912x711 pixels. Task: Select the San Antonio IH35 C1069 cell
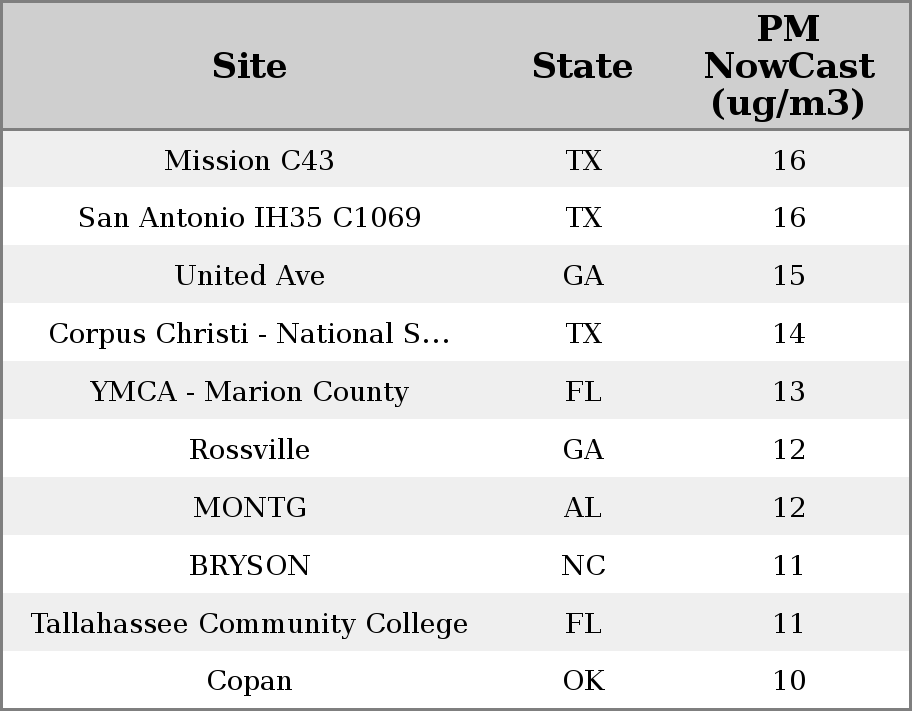point(249,218)
